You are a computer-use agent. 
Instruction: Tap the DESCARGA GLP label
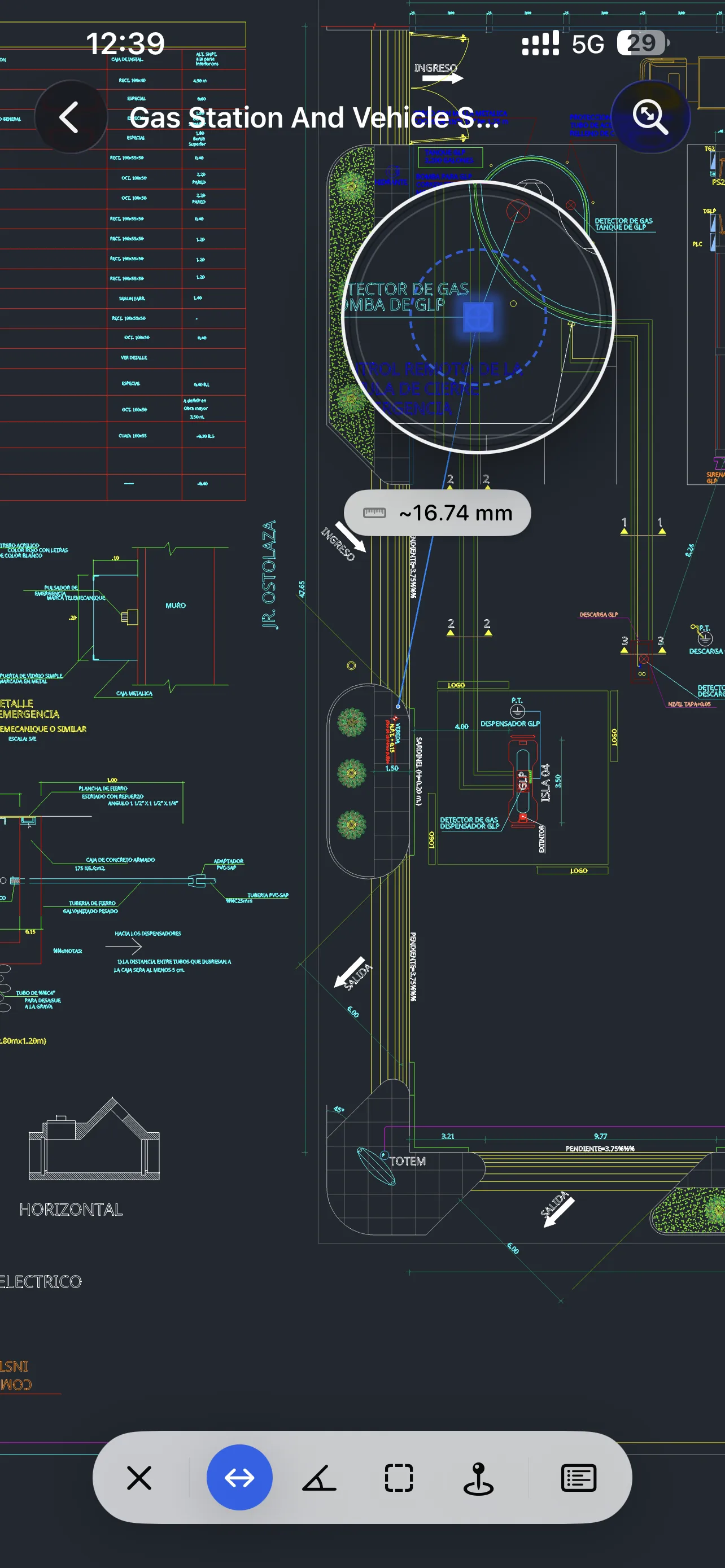[599, 615]
